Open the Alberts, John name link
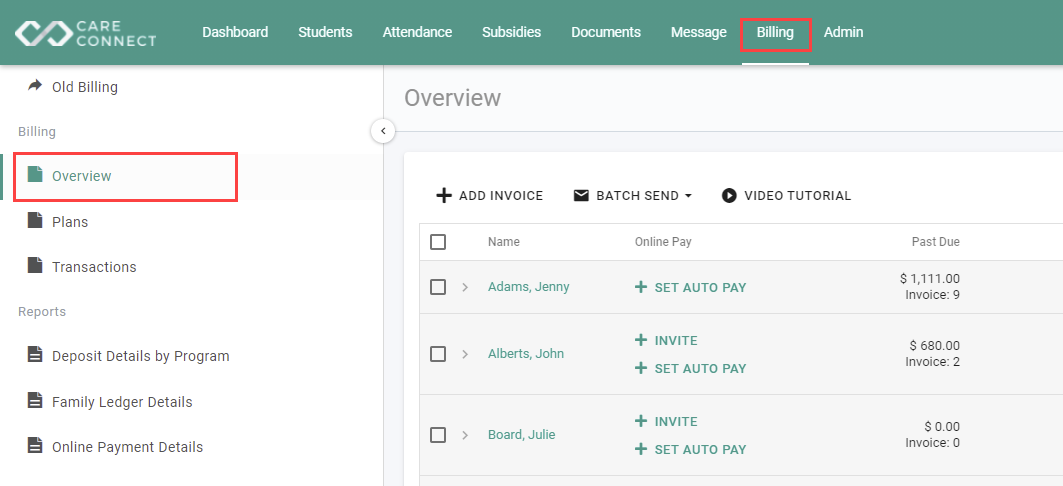1063x486 pixels. [x=526, y=353]
